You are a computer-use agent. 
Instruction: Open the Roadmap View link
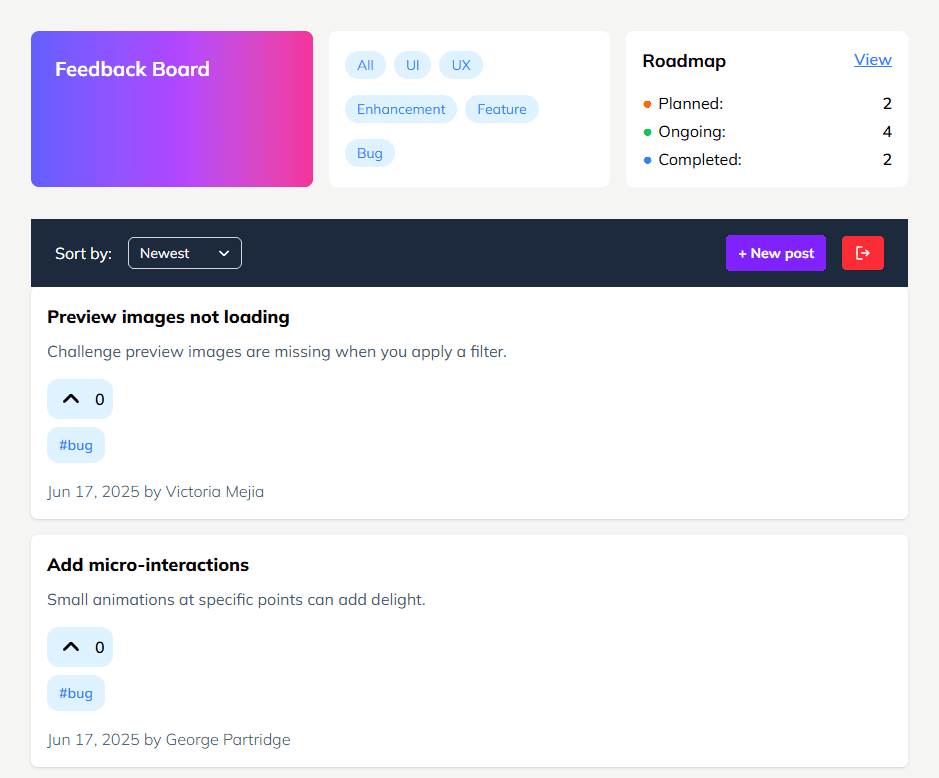point(872,60)
